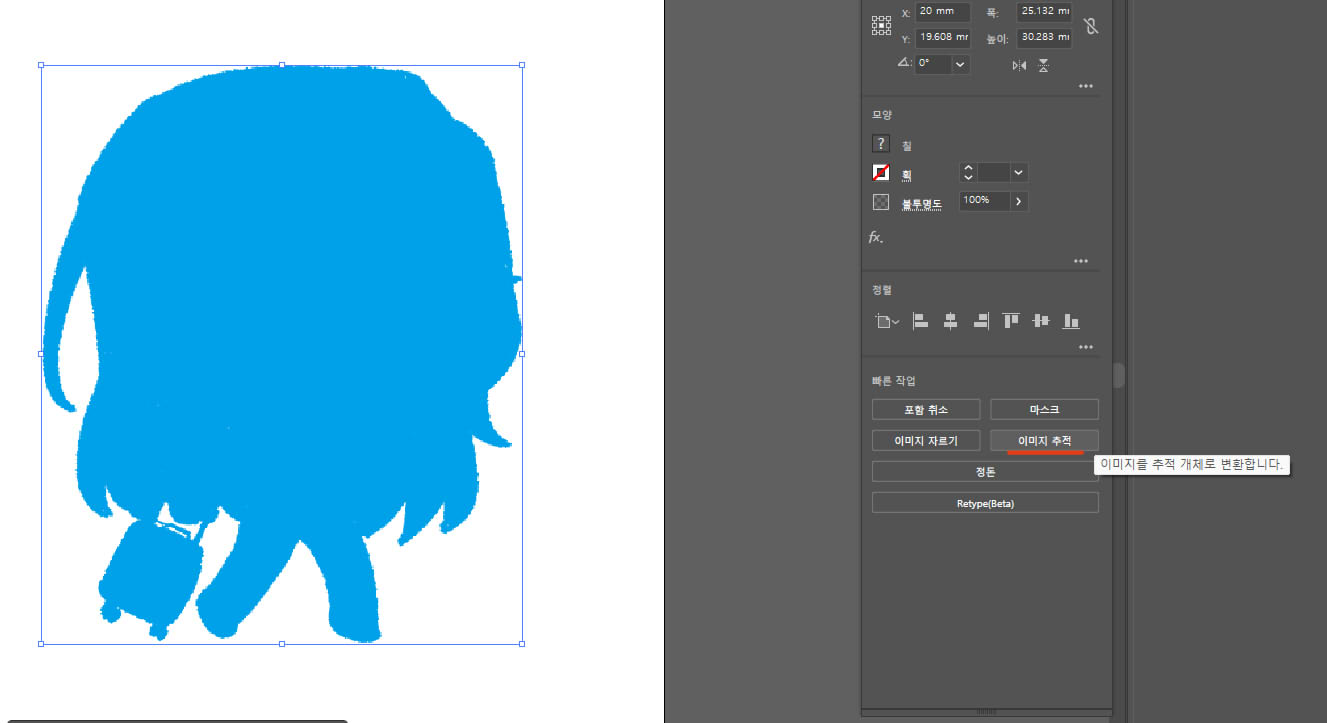Flip the object horizontally
Image resolution: width=1327 pixels, height=723 pixels.
tap(1019, 65)
